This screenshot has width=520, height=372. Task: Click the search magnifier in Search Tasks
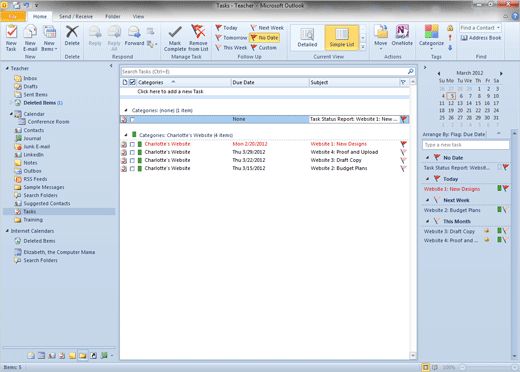pyautogui.click(x=410, y=71)
